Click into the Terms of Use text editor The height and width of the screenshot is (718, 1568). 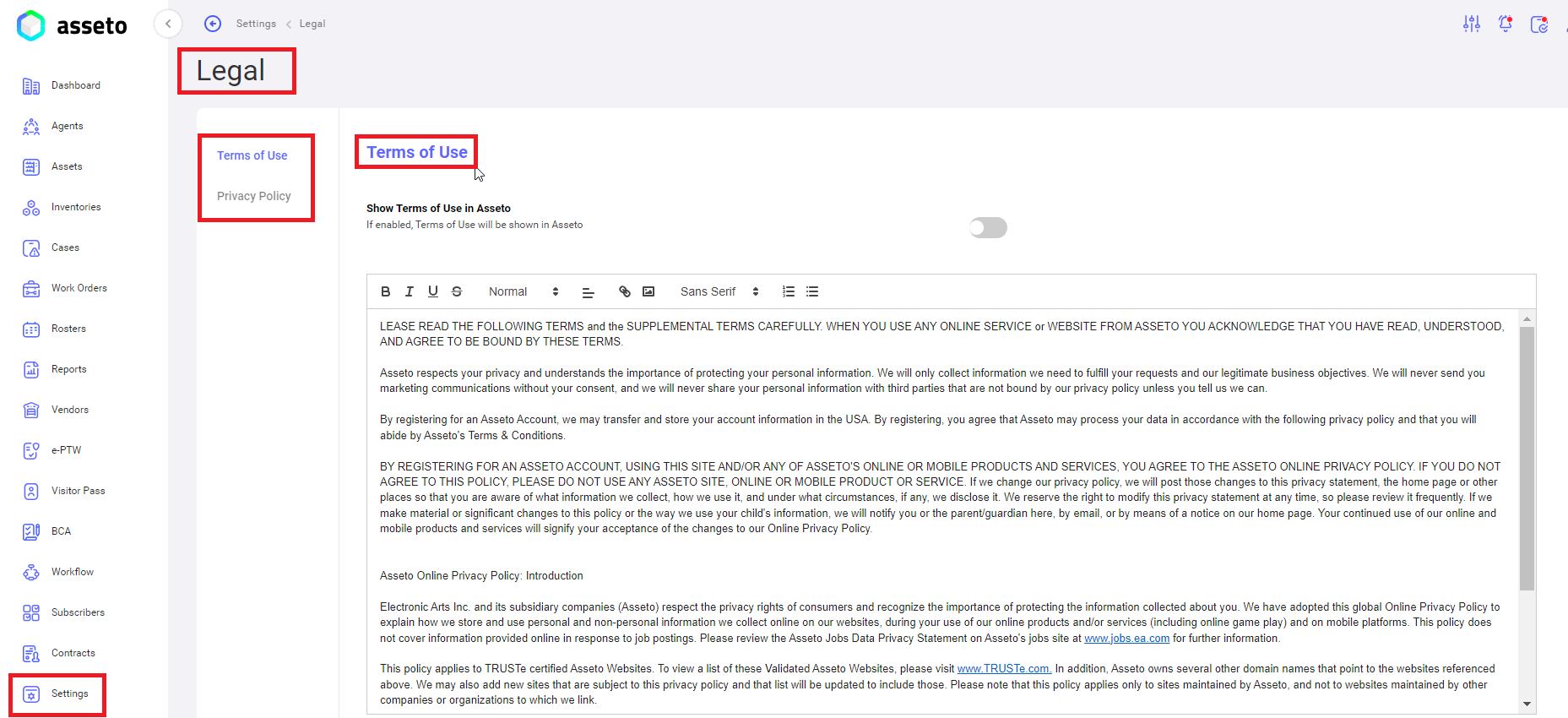tap(943, 512)
